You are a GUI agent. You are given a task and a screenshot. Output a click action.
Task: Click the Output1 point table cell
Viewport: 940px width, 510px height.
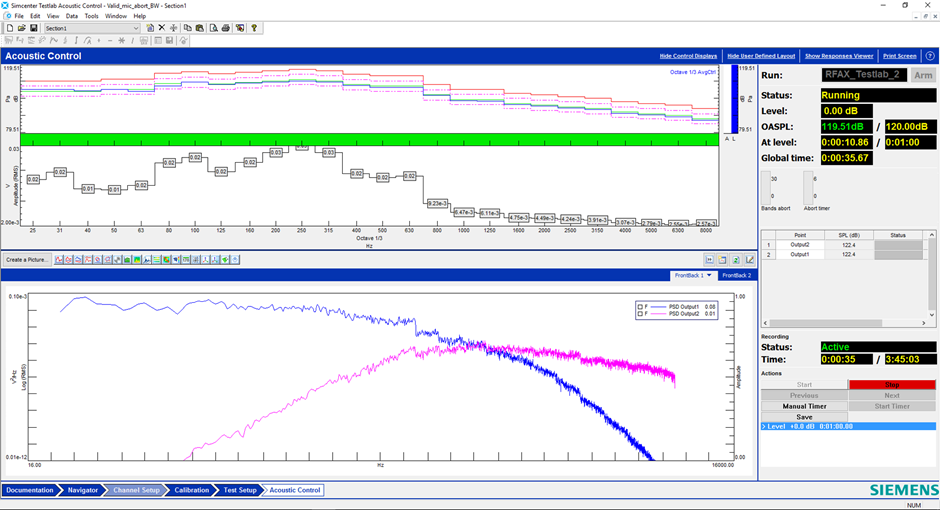799,255
